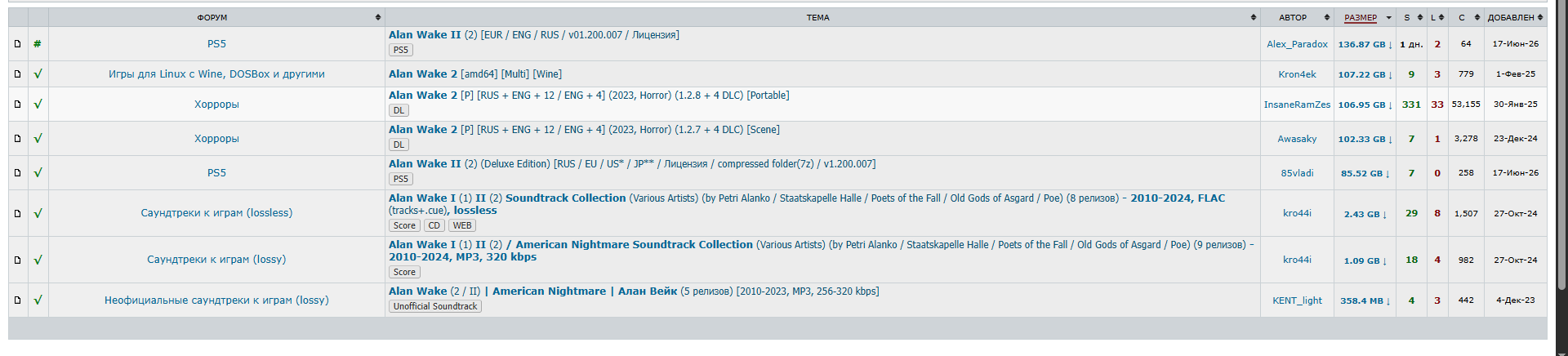Image resolution: width=1568 pixels, height=356 pixels.
Task: Click the FLAC row's WEB tag
Action: (462, 225)
